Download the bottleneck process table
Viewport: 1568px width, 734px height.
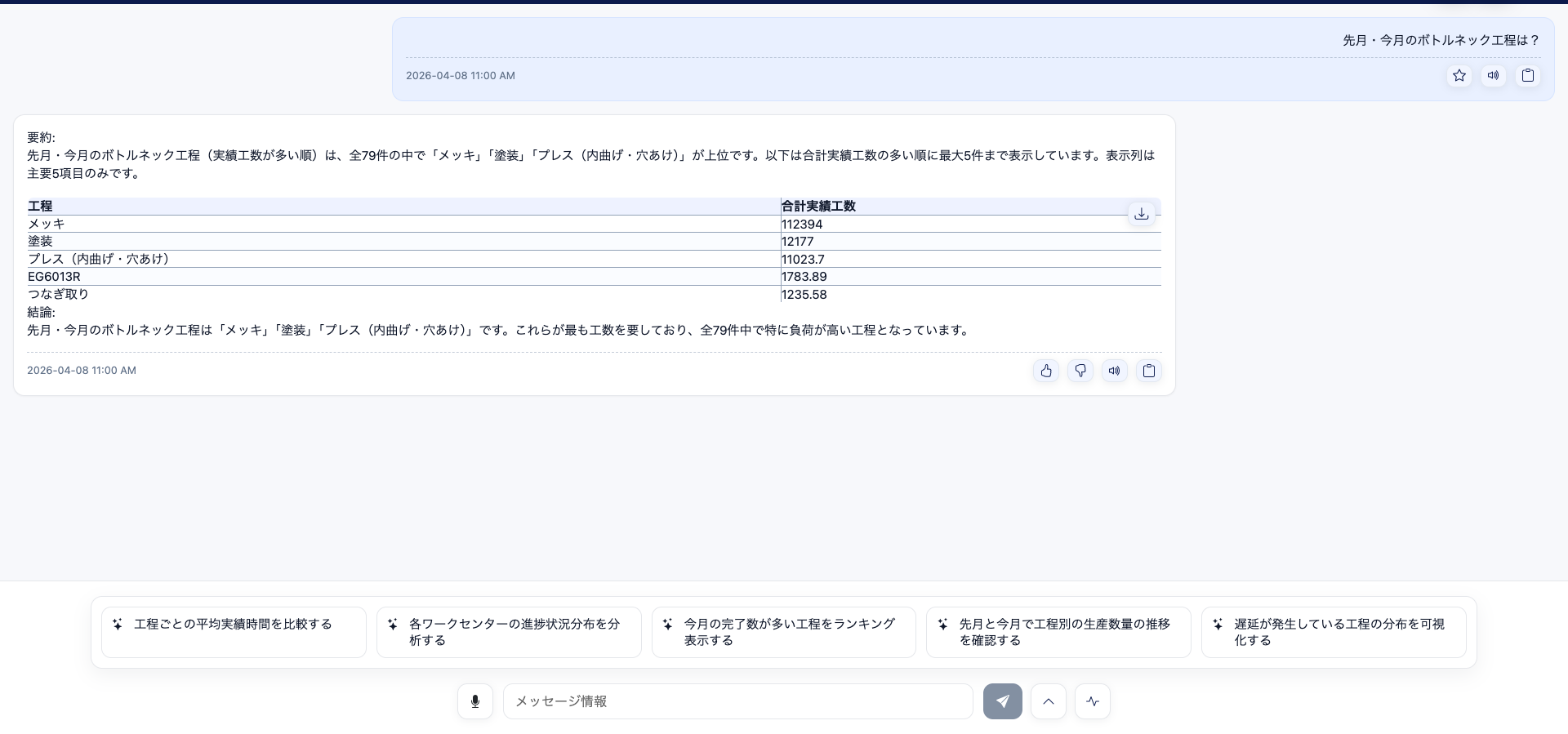pos(1142,214)
